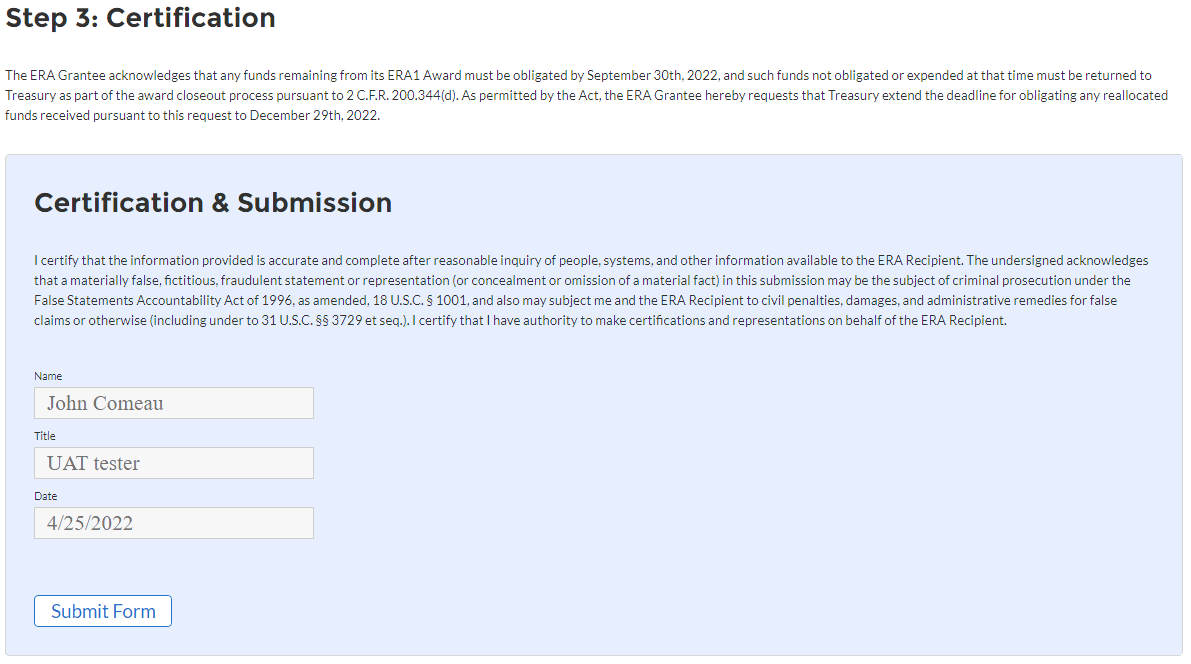This screenshot has width=1191, height=664.
Task: Click the Submit Form button
Action: point(103,611)
